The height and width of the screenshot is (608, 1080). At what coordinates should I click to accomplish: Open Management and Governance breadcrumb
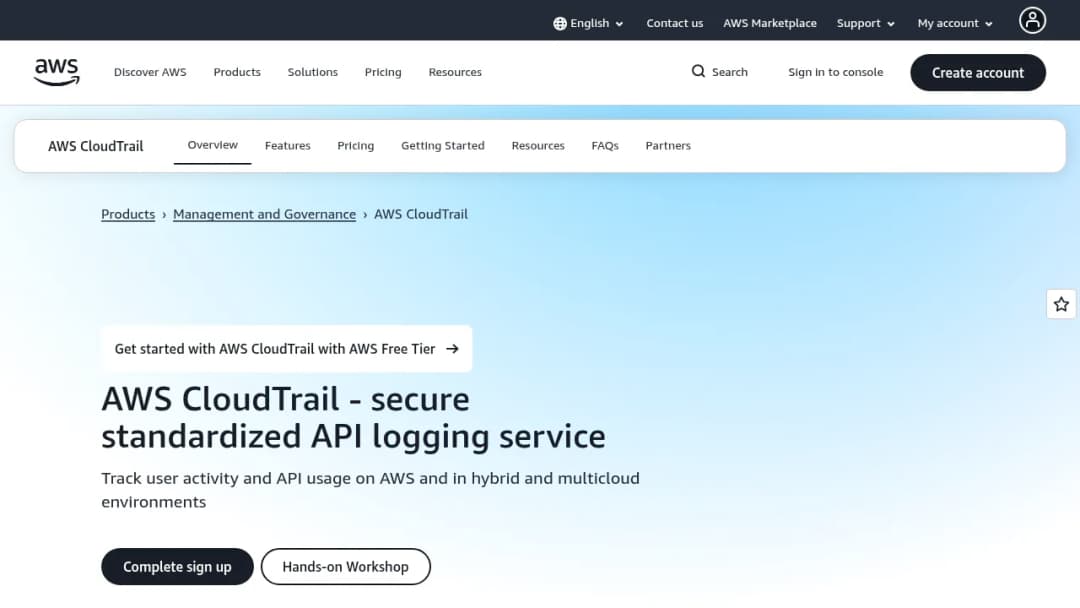[x=264, y=214]
